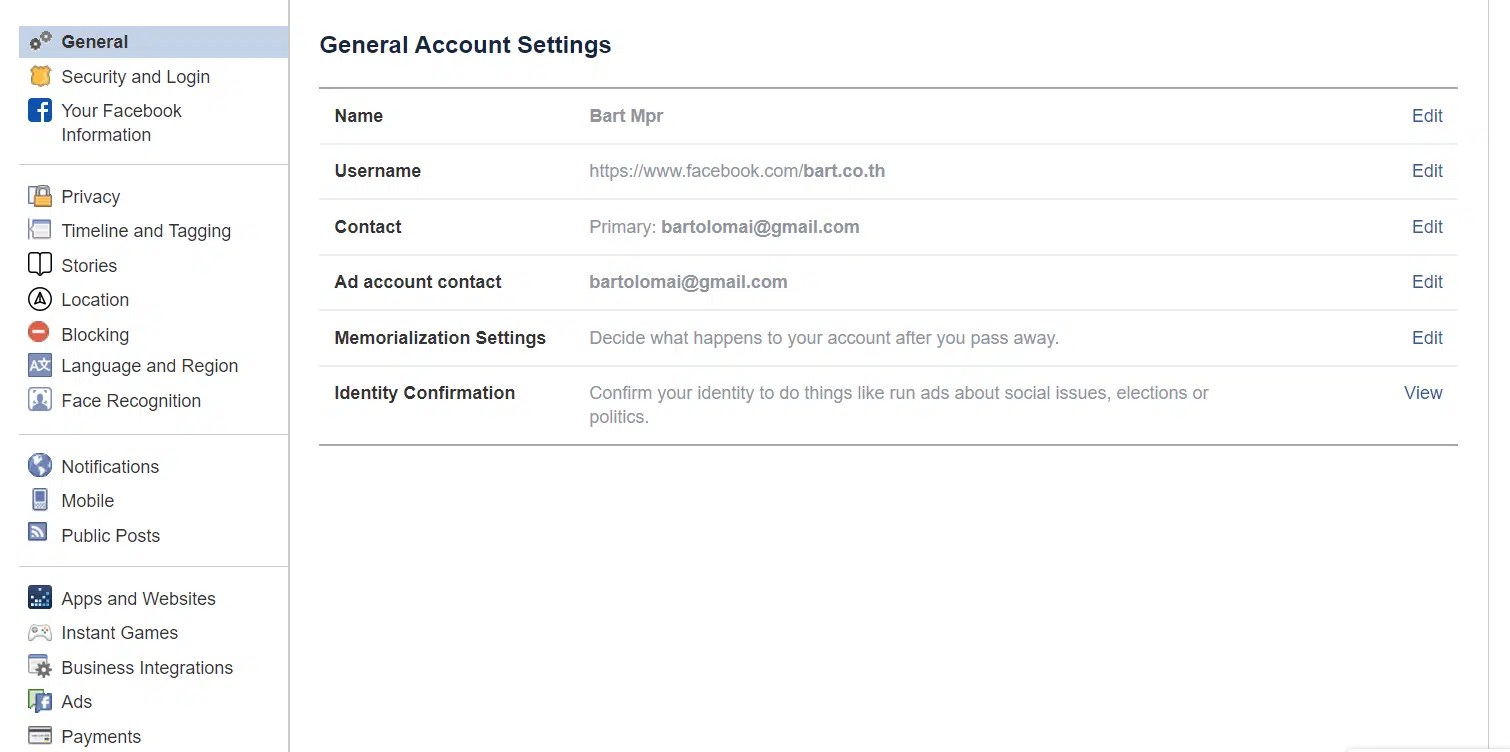This screenshot has height=752, width=1510.
Task: Click the Ad account contact label
Action: coord(418,282)
